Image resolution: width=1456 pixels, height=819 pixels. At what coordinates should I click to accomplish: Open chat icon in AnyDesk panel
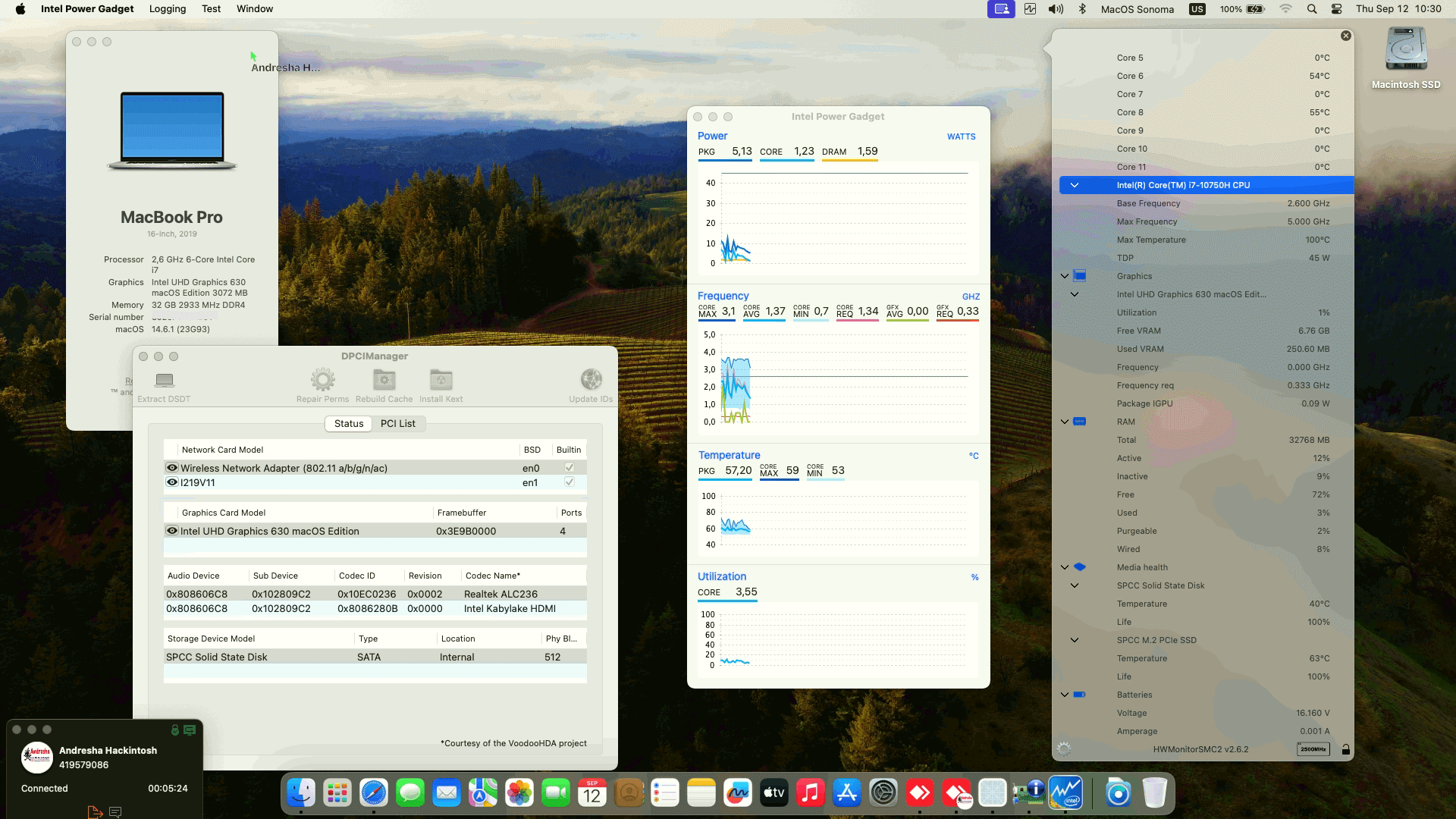tap(115, 811)
